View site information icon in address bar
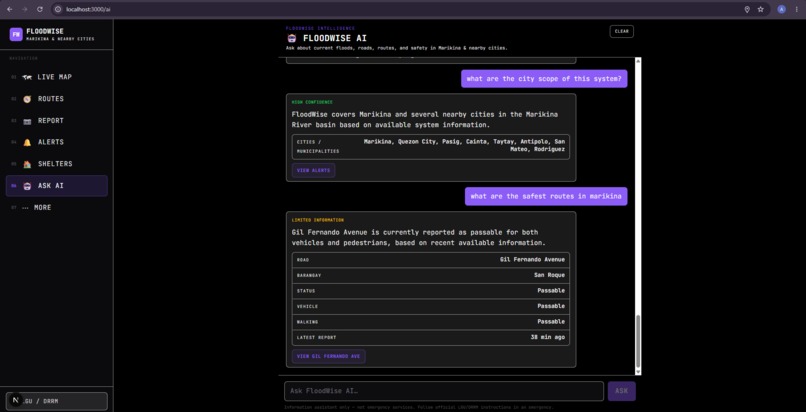Image resolution: width=806 pixels, height=412 pixels. pyautogui.click(x=58, y=9)
